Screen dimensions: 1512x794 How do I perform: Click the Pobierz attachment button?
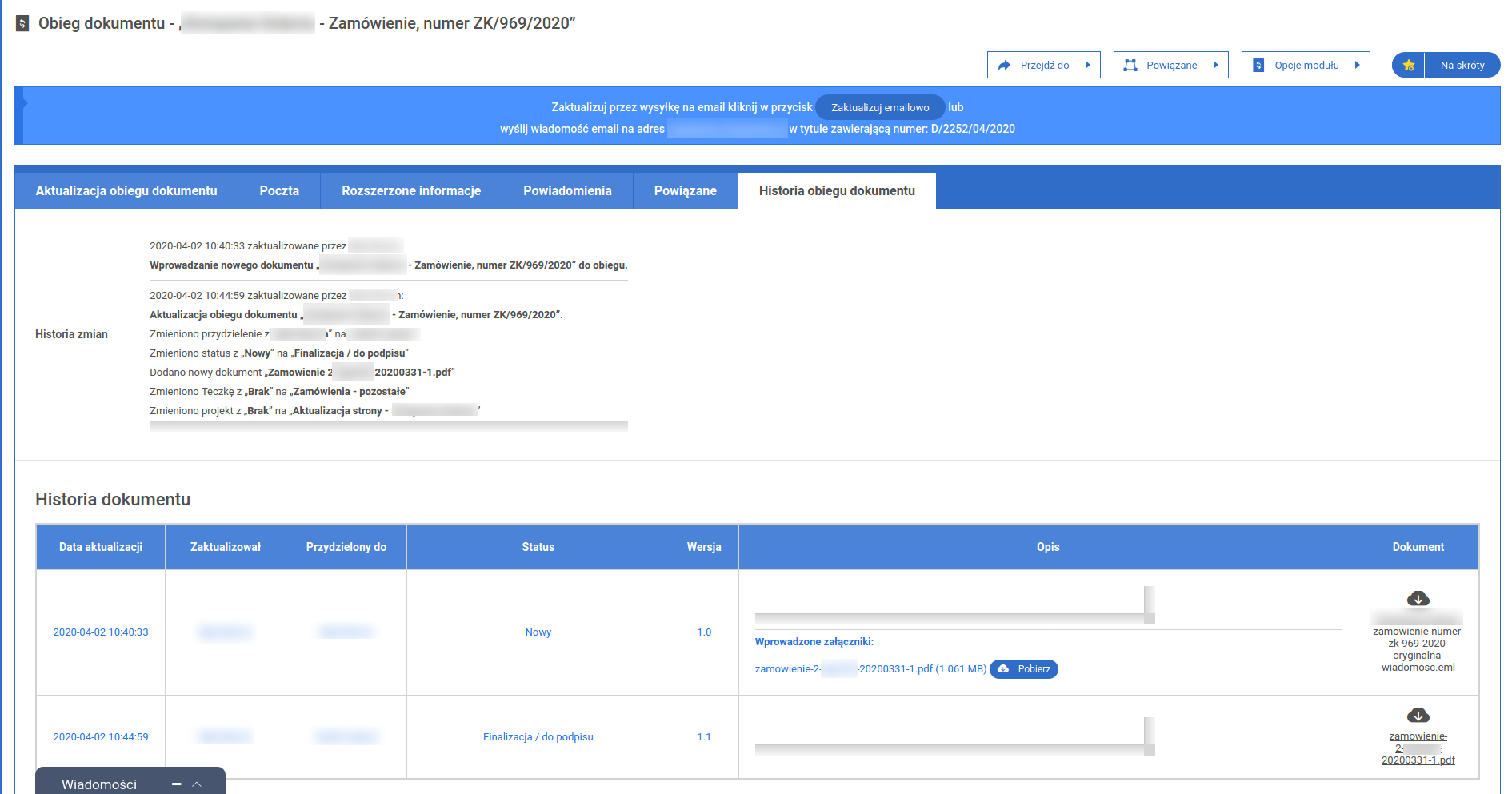pyautogui.click(x=1024, y=669)
